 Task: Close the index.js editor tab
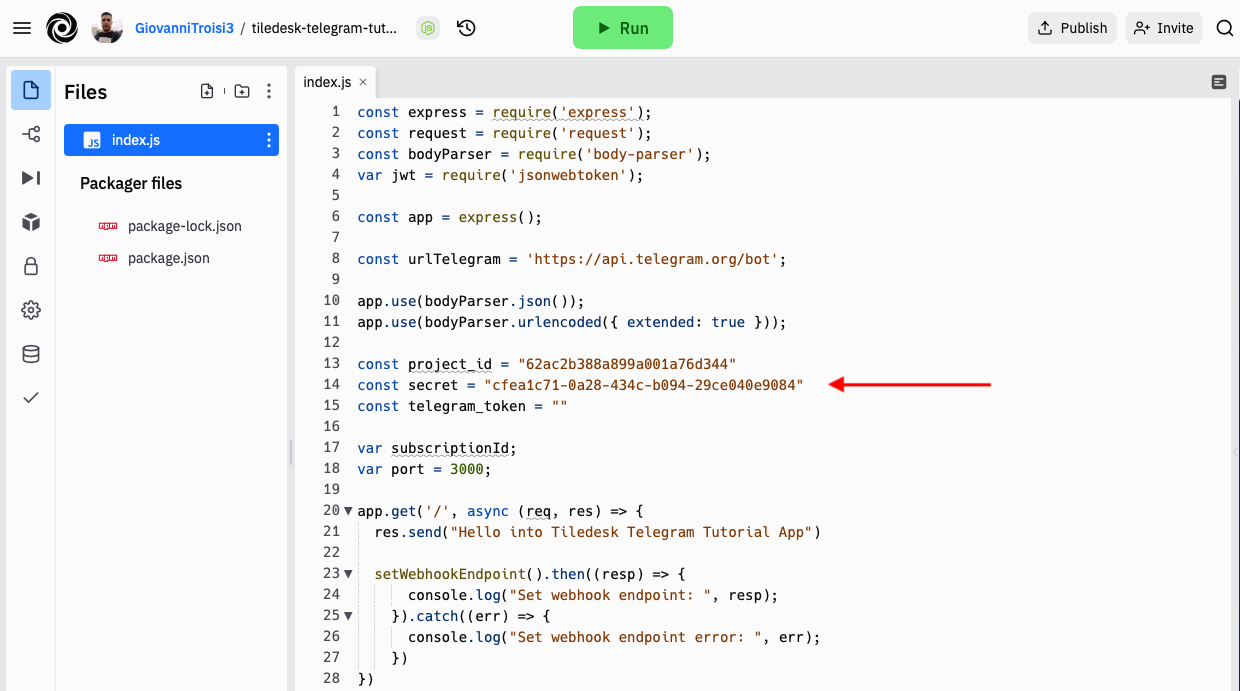pyautogui.click(x=363, y=82)
